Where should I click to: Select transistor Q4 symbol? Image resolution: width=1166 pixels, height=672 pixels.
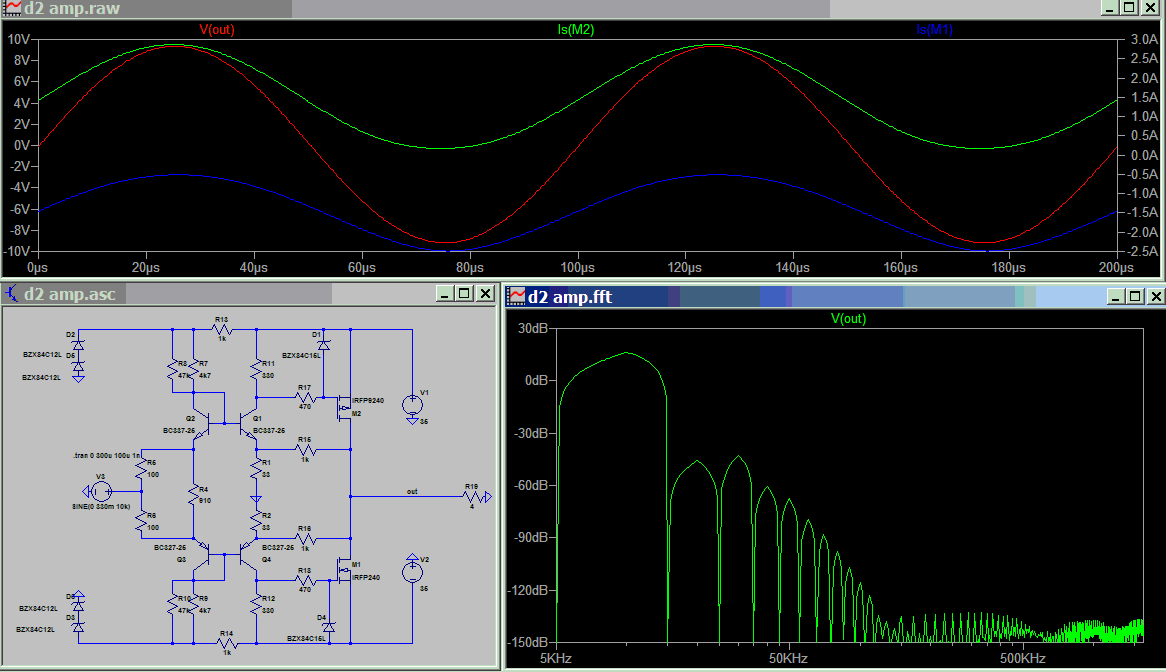247,555
